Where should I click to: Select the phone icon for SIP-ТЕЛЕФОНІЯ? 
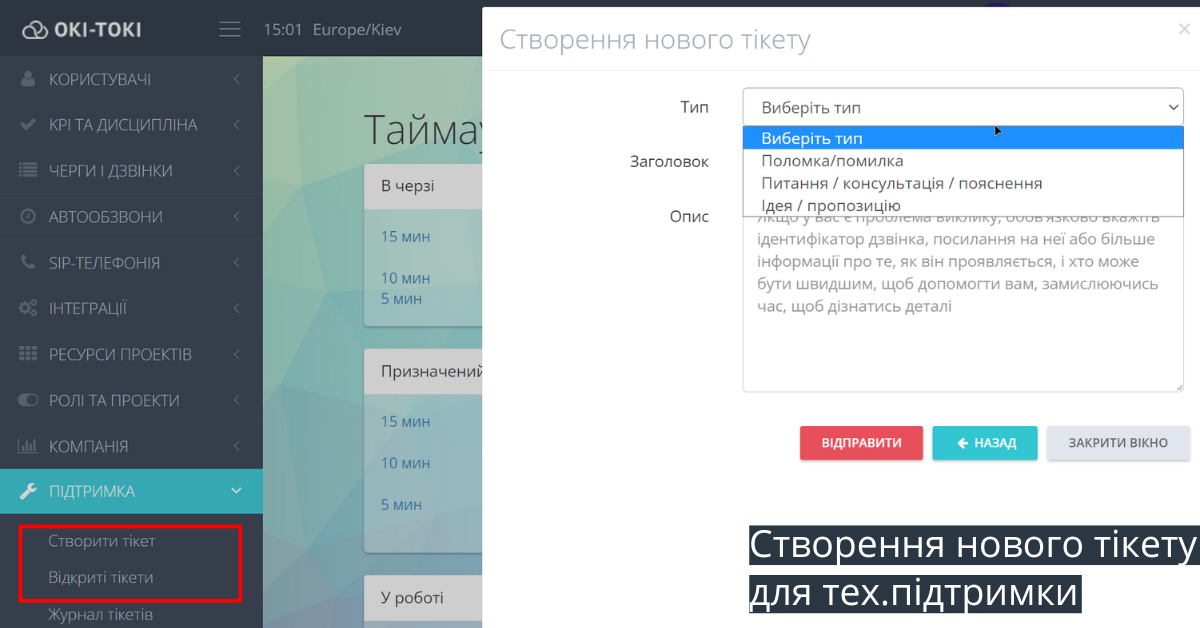pyautogui.click(x=25, y=262)
